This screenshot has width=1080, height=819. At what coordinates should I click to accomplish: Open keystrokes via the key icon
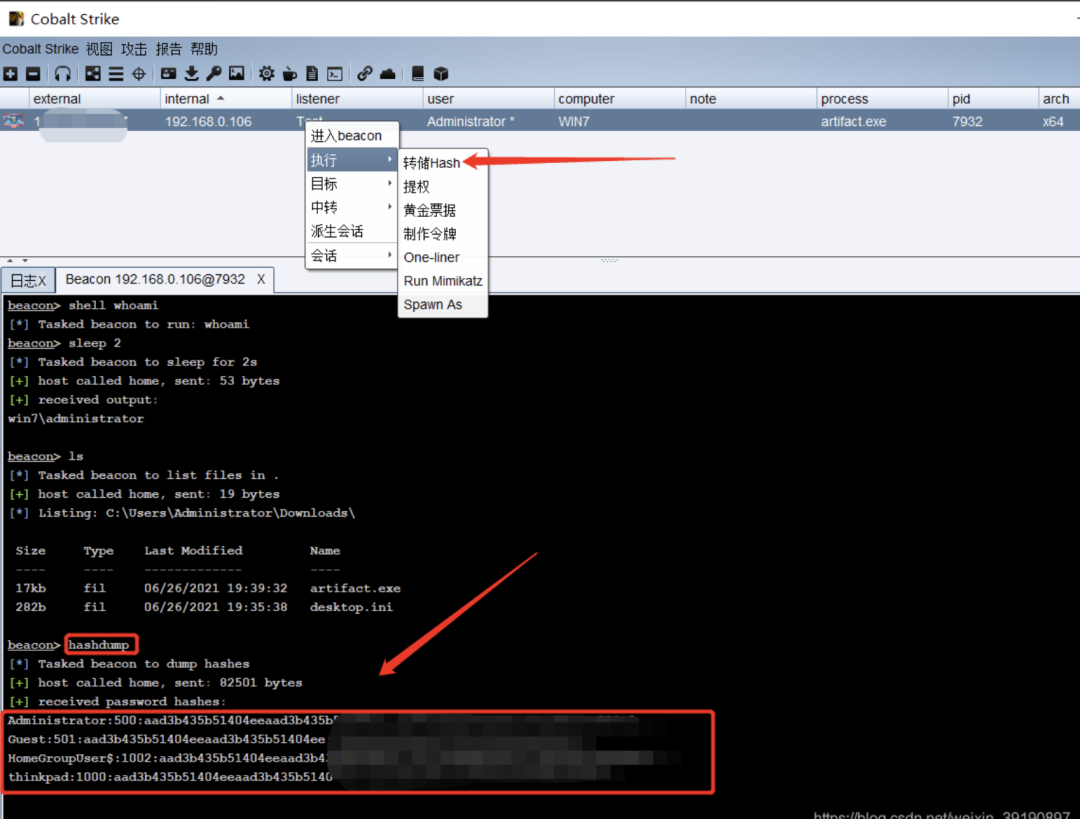tap(214, 74)
